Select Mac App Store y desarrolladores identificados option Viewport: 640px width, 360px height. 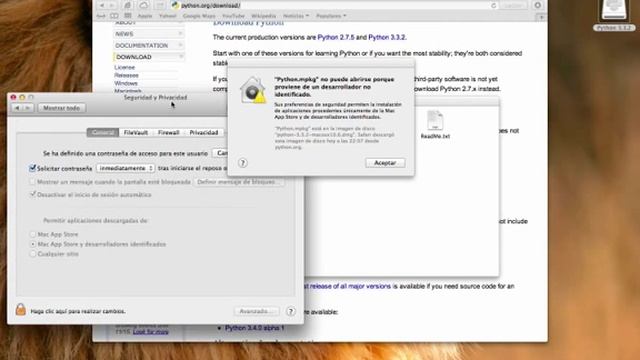pos(33,244)
